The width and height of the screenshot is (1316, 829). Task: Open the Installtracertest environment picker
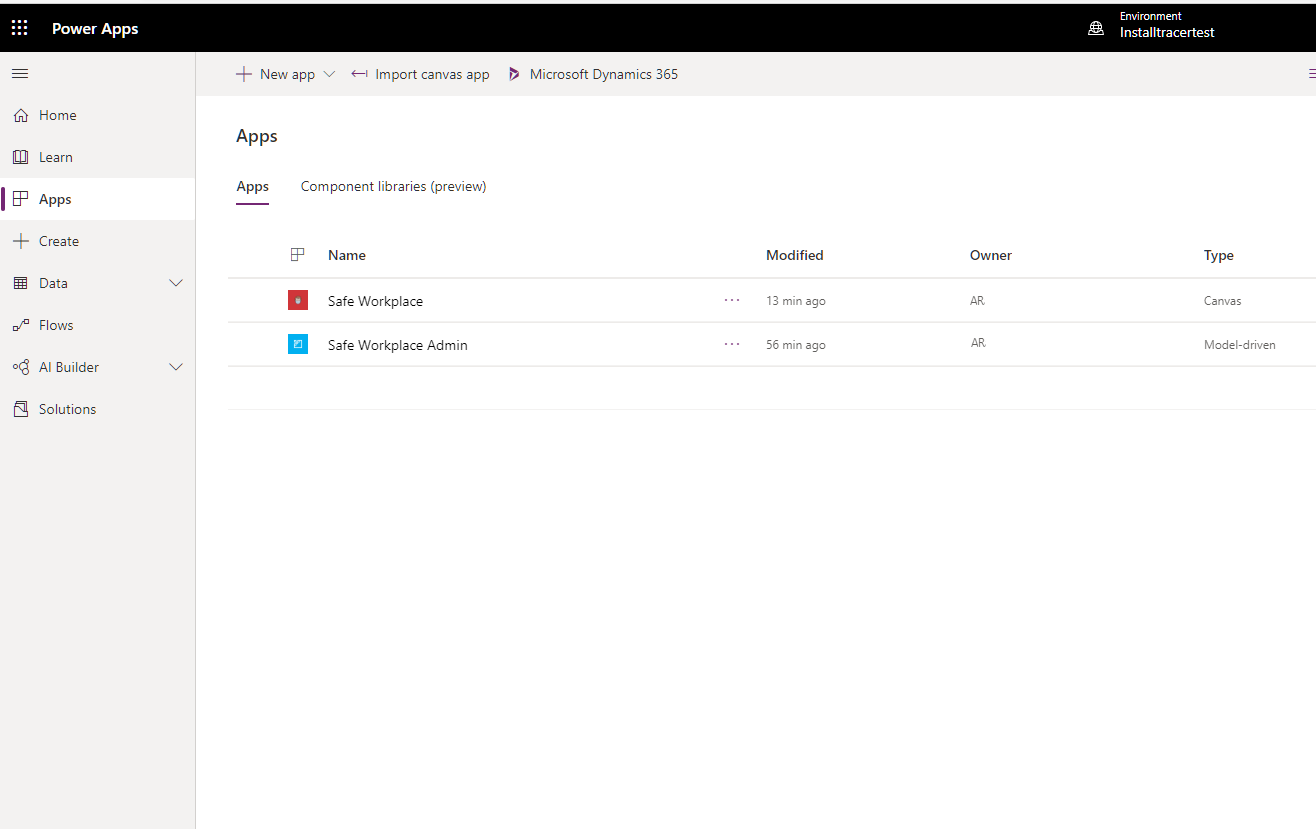1167,32
